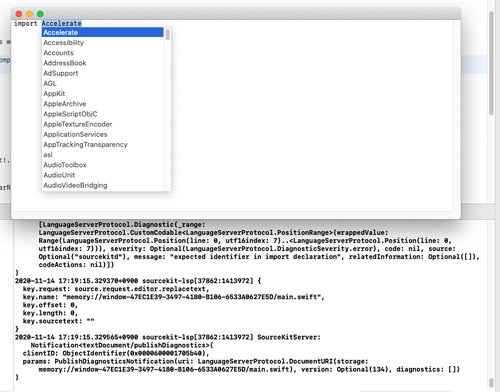
Task: Pick Accounts in the completion popup
Action: (x=102, y=53)
